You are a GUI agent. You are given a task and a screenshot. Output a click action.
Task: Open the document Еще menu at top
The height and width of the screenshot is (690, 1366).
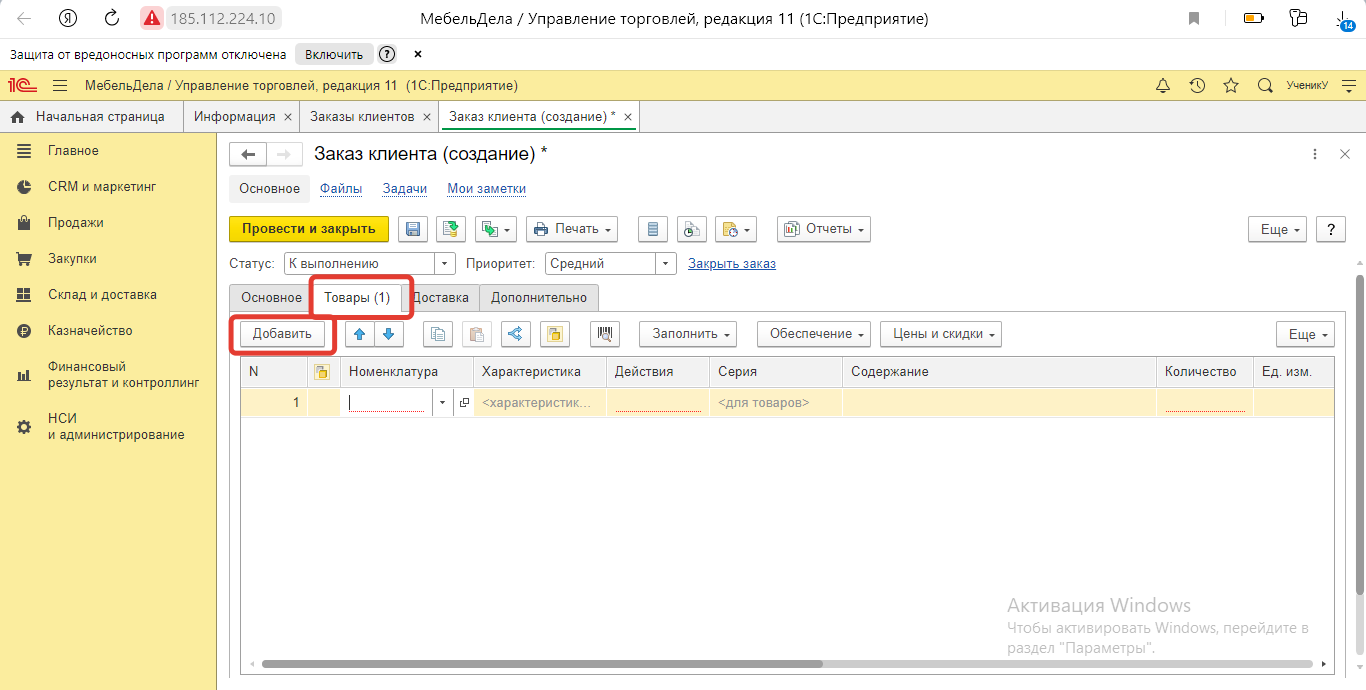(1277, 229)
